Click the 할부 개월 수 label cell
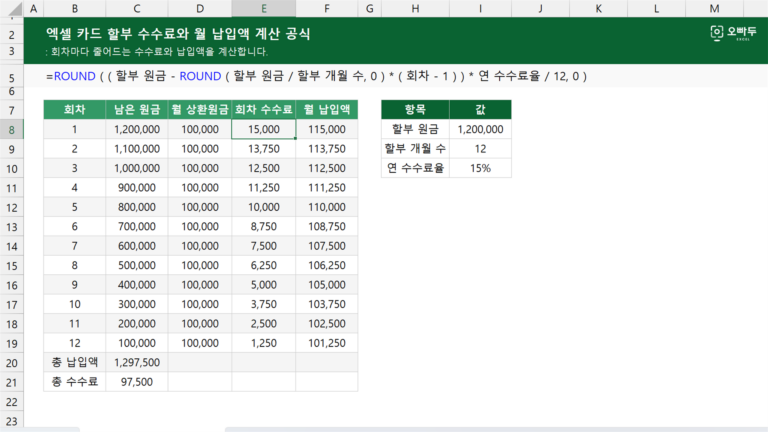 [x=415, y=149]
